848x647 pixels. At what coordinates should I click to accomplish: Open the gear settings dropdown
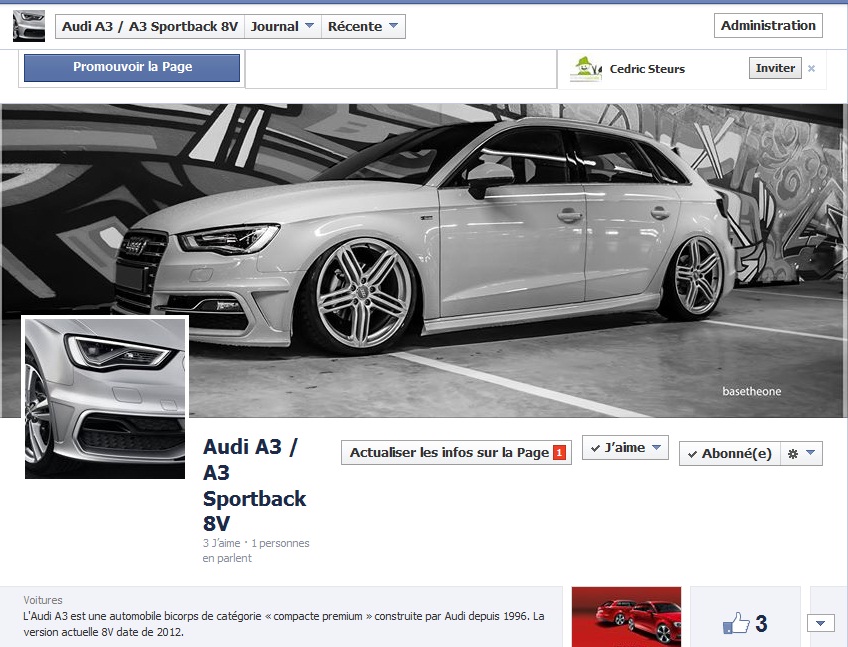(801, 454)
